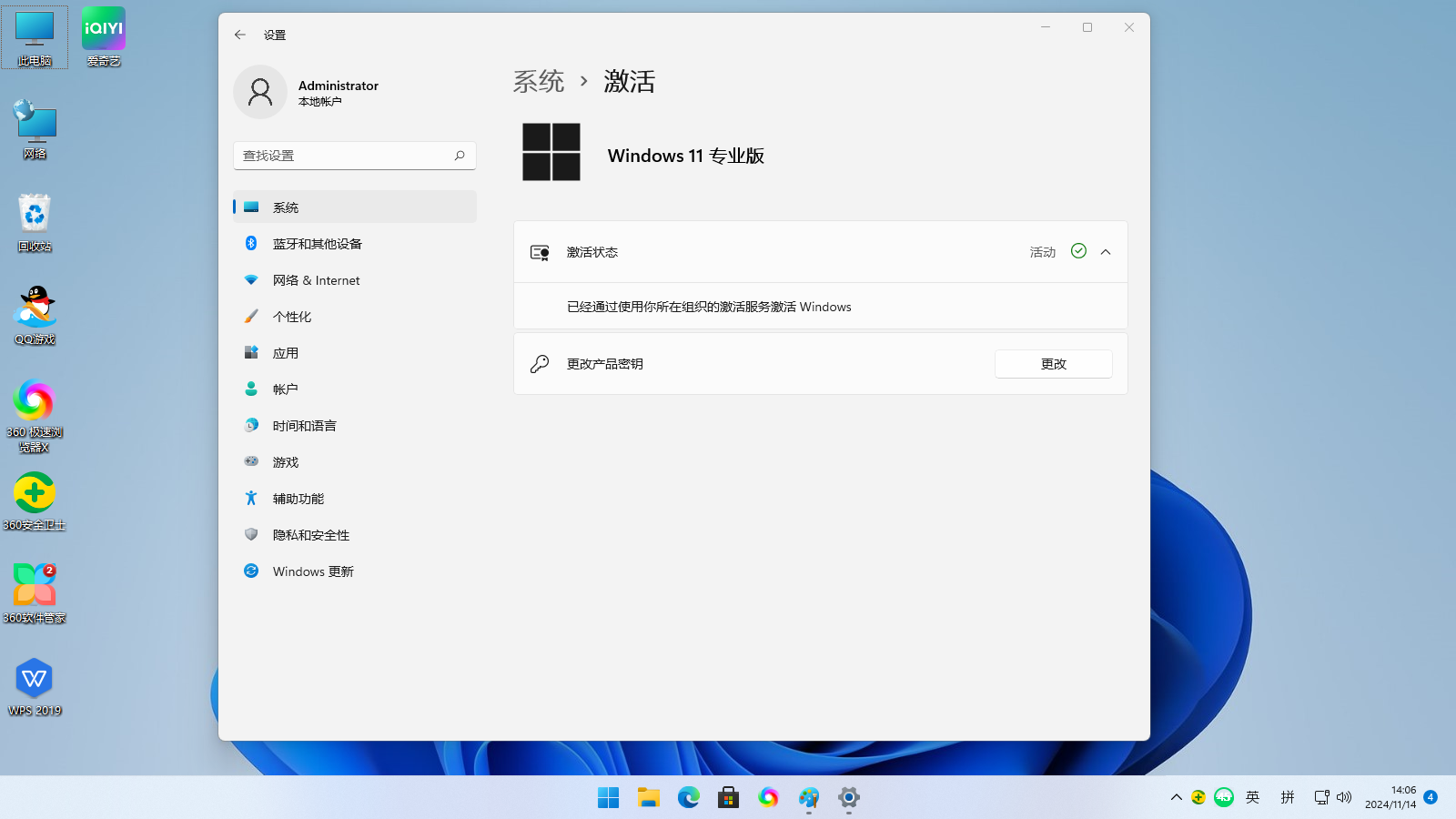The image size is (1456, 819).
Task: Show hidden tray icons chevron
Action: [1177, 797]
